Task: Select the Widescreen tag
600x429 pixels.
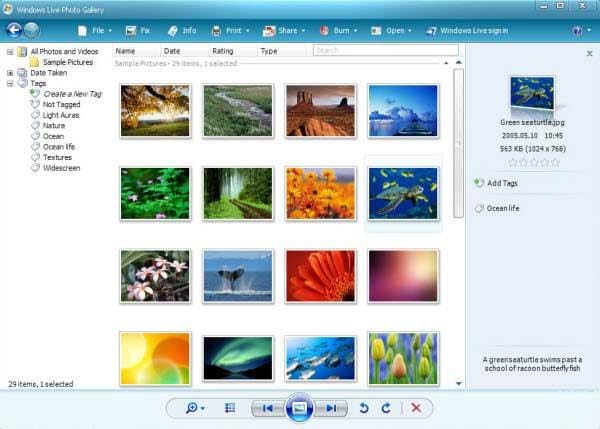Action: pyautogui.click(x=56, y=168)
